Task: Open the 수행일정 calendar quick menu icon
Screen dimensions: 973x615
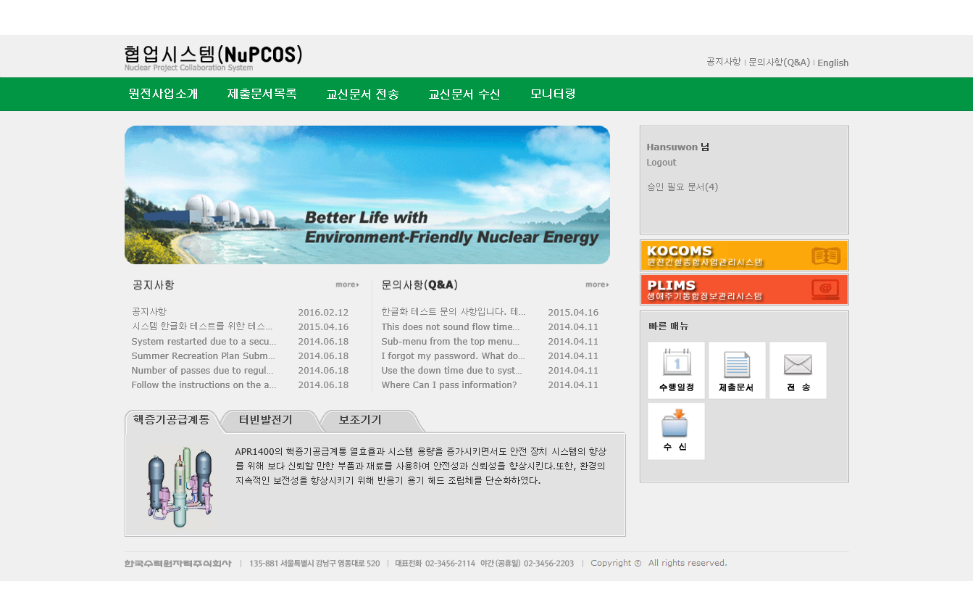Action: click(x=676, y=370)
